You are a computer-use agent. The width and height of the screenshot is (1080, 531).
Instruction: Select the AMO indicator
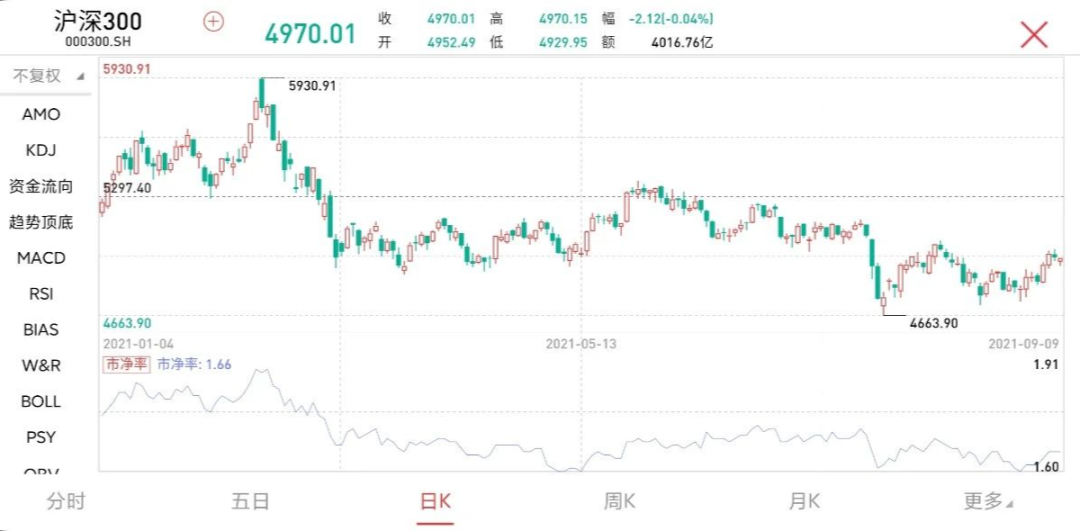[41, 114]
